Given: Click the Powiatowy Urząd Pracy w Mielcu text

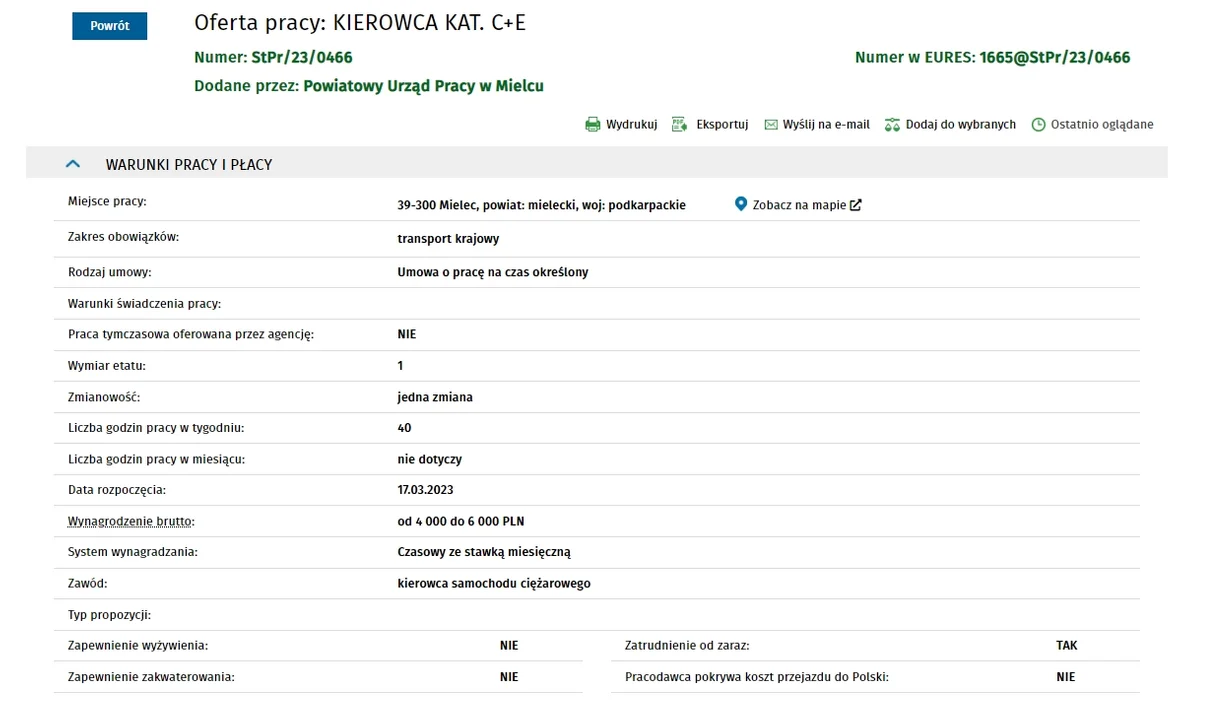Looking at the screenshot, I should (423, 86).
